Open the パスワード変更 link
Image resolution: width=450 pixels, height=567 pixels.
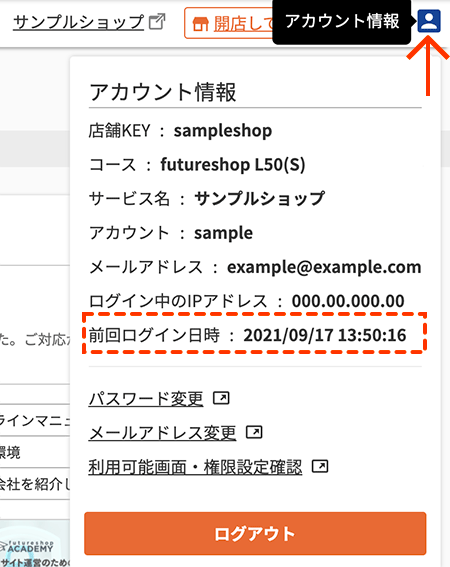(146, 398)
